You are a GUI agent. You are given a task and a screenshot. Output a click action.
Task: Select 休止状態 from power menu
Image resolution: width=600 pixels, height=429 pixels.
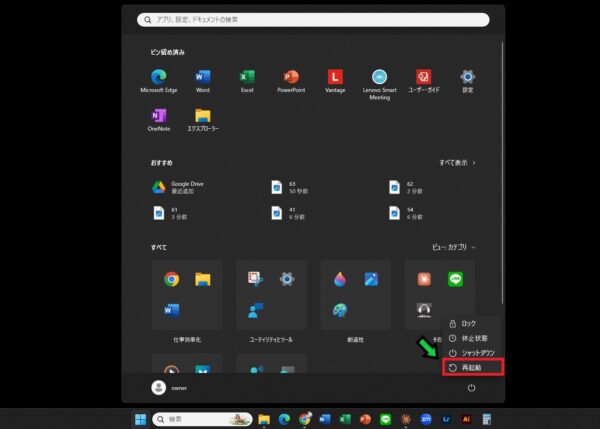click(x=472, y=338)
